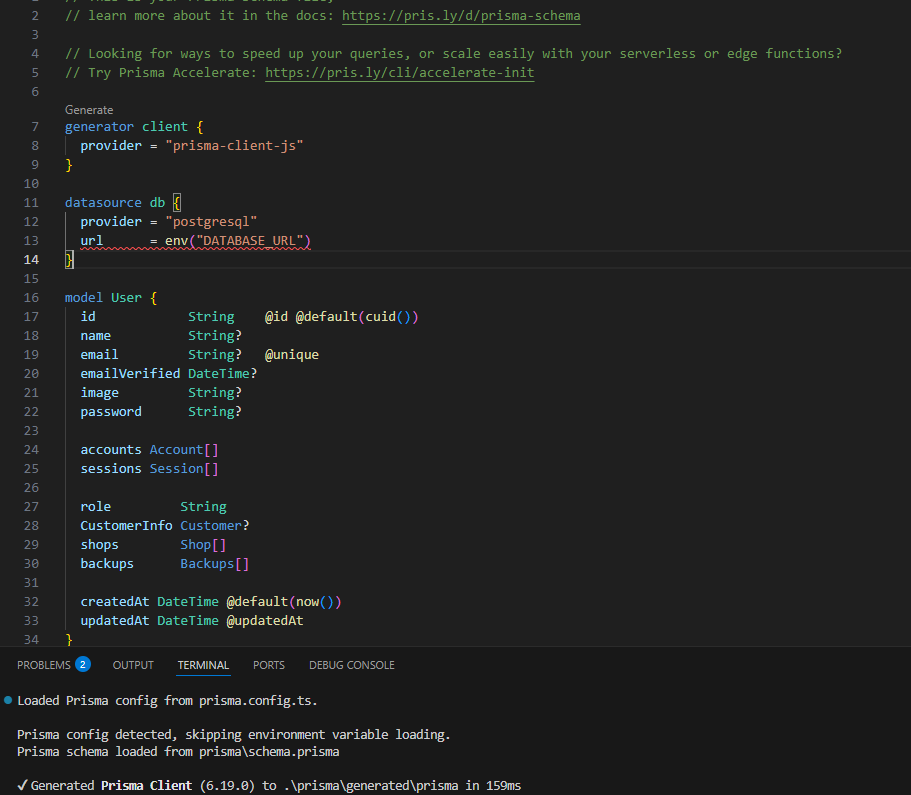Image resolution: width=911 pixels, height=795 pixels.
Task: Click the underlined "DATABASE_URL" string
Action: coord(250,241)
